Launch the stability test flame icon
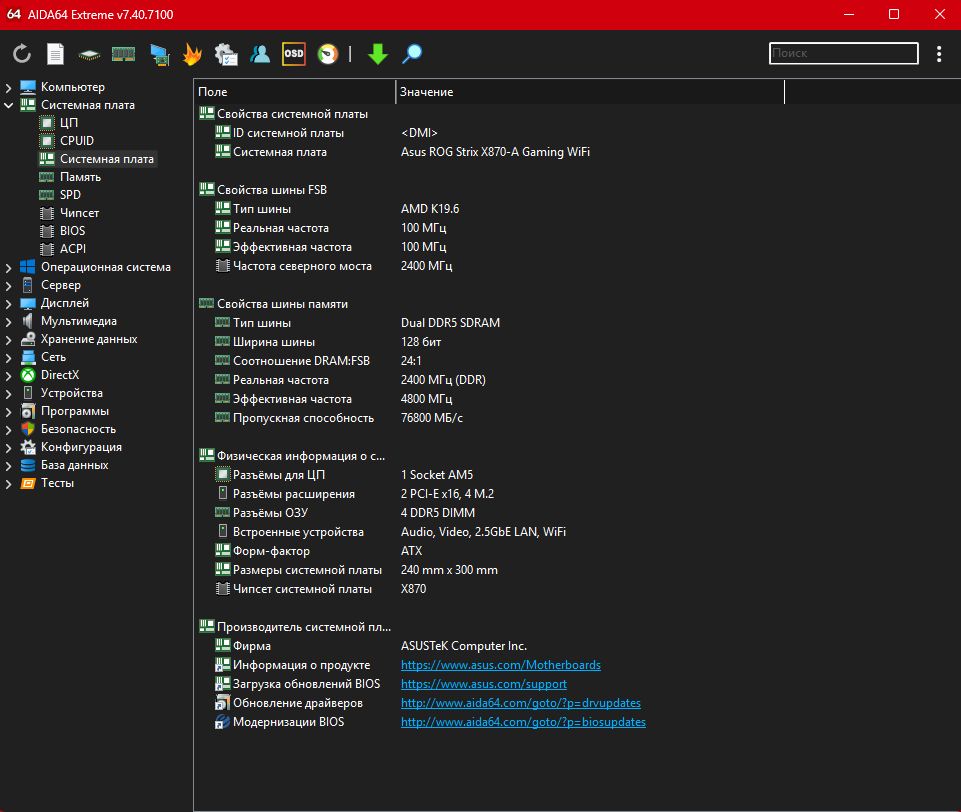The height and width of the screenshot is (812, 961). 192,54
